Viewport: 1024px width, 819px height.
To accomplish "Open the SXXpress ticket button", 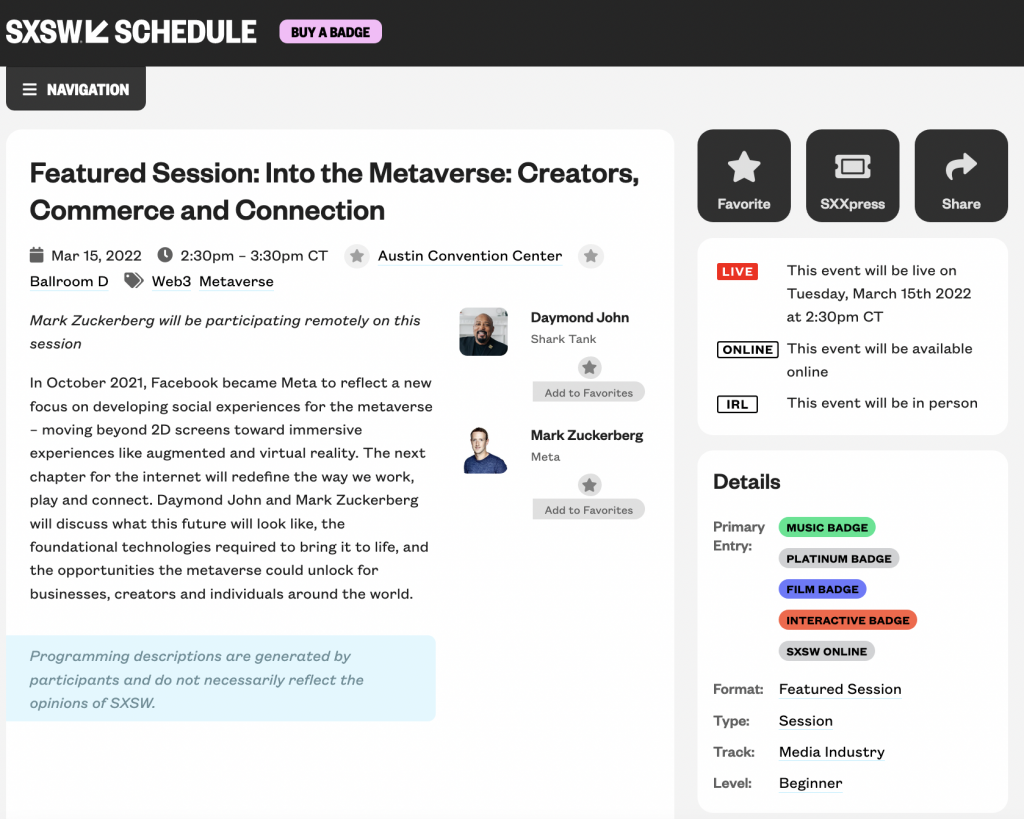I will (x=852, y=176).
